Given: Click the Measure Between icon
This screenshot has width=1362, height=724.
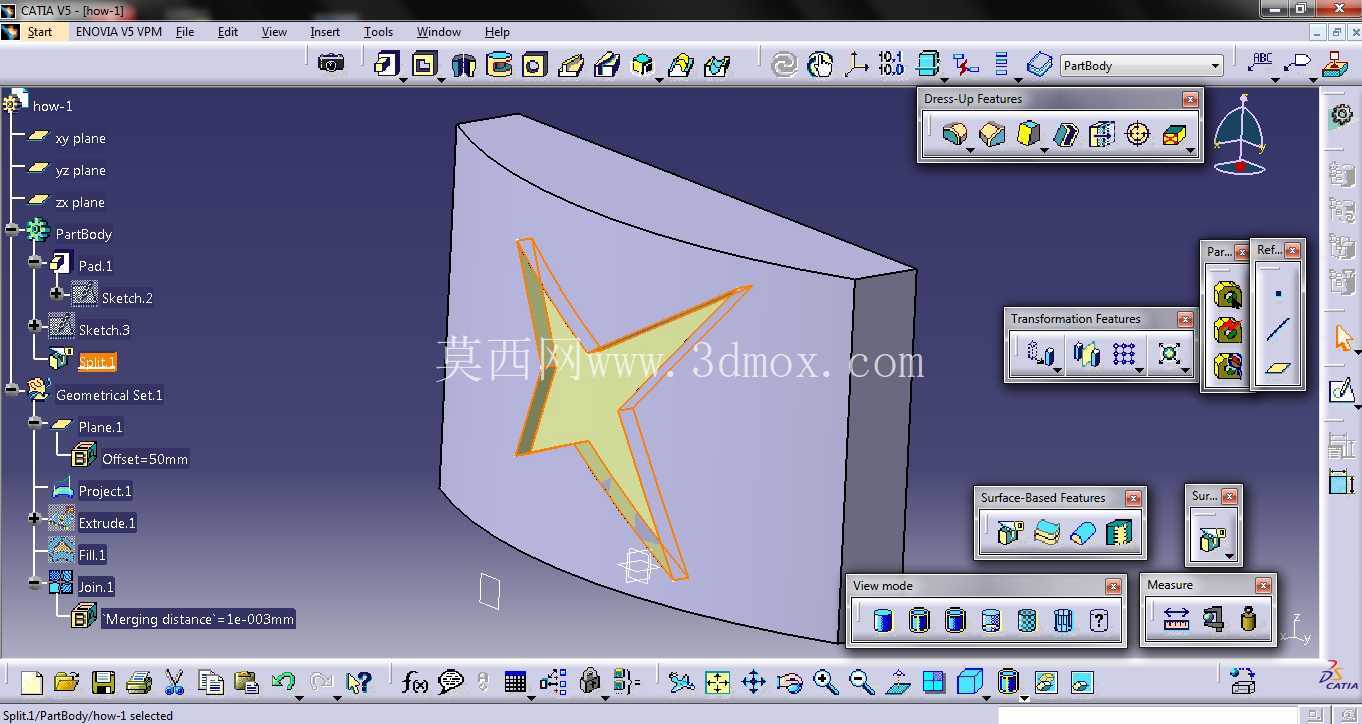Looking at the screenshot, I should click(1176, 620).
